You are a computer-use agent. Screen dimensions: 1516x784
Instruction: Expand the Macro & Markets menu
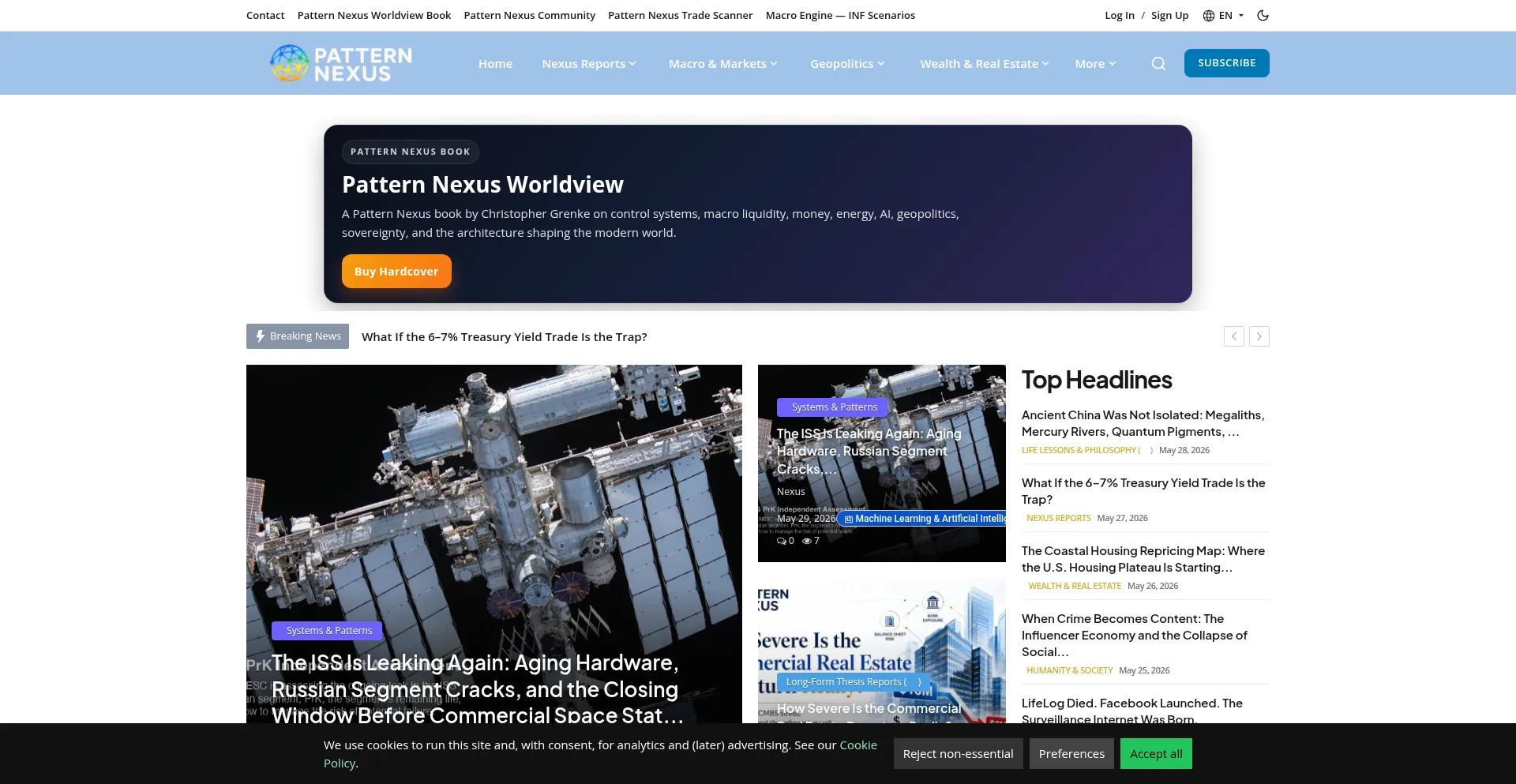click(x=723, y=64)
